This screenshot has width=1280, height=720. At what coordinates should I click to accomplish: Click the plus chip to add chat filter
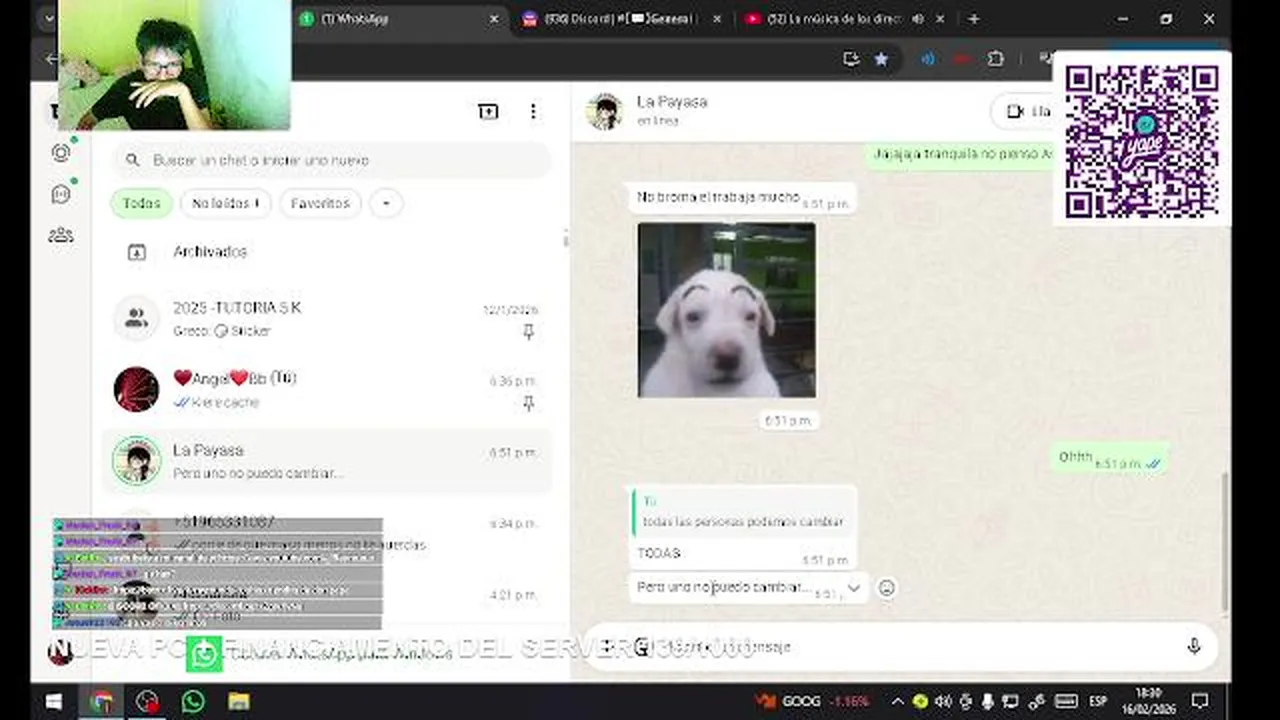(x=386, y=203)
